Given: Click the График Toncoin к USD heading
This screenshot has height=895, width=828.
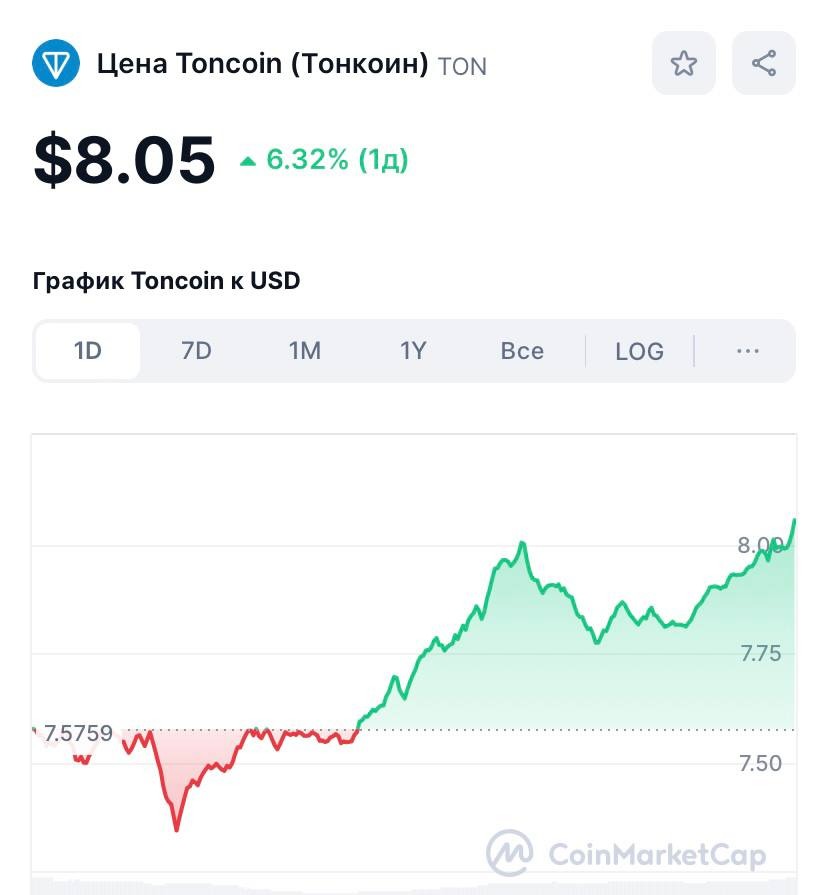Looking at the screenshot, I should click(x=166, y=281).
